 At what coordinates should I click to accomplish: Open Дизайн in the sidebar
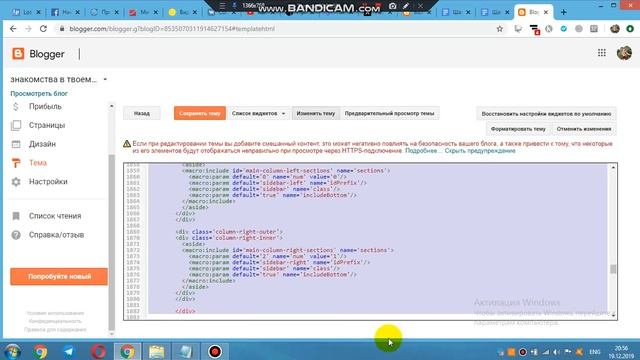42,144
